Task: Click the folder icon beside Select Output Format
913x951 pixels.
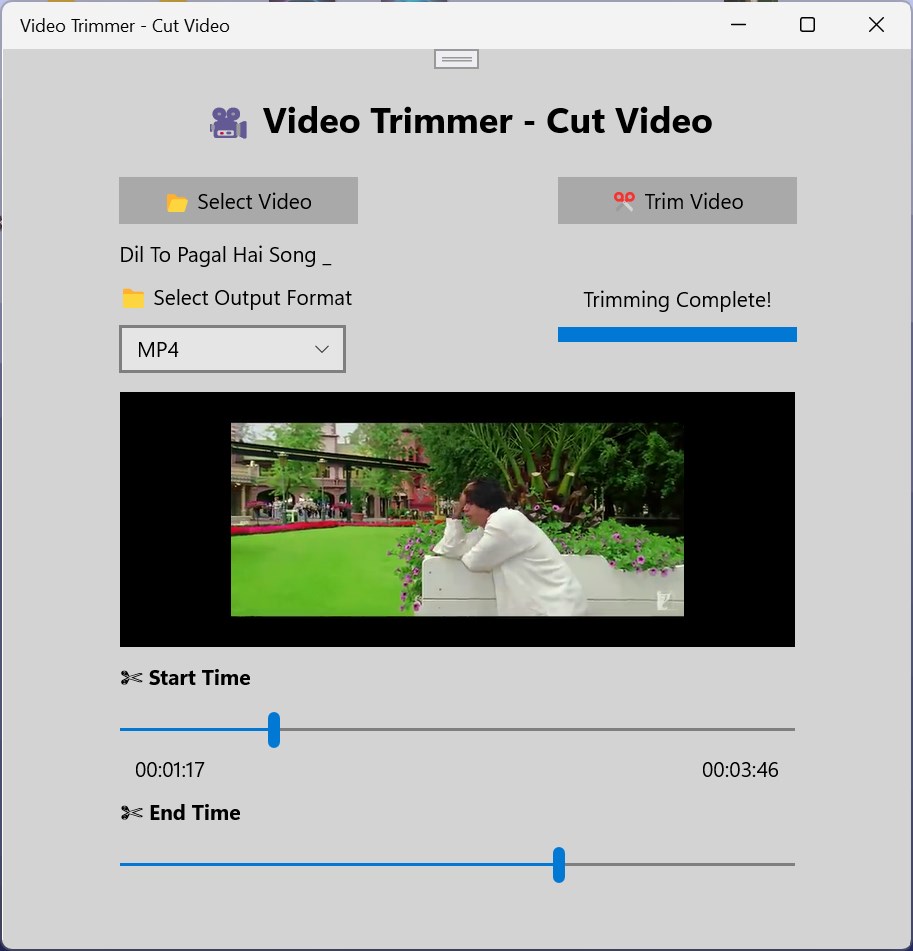Action: [133, 298]
